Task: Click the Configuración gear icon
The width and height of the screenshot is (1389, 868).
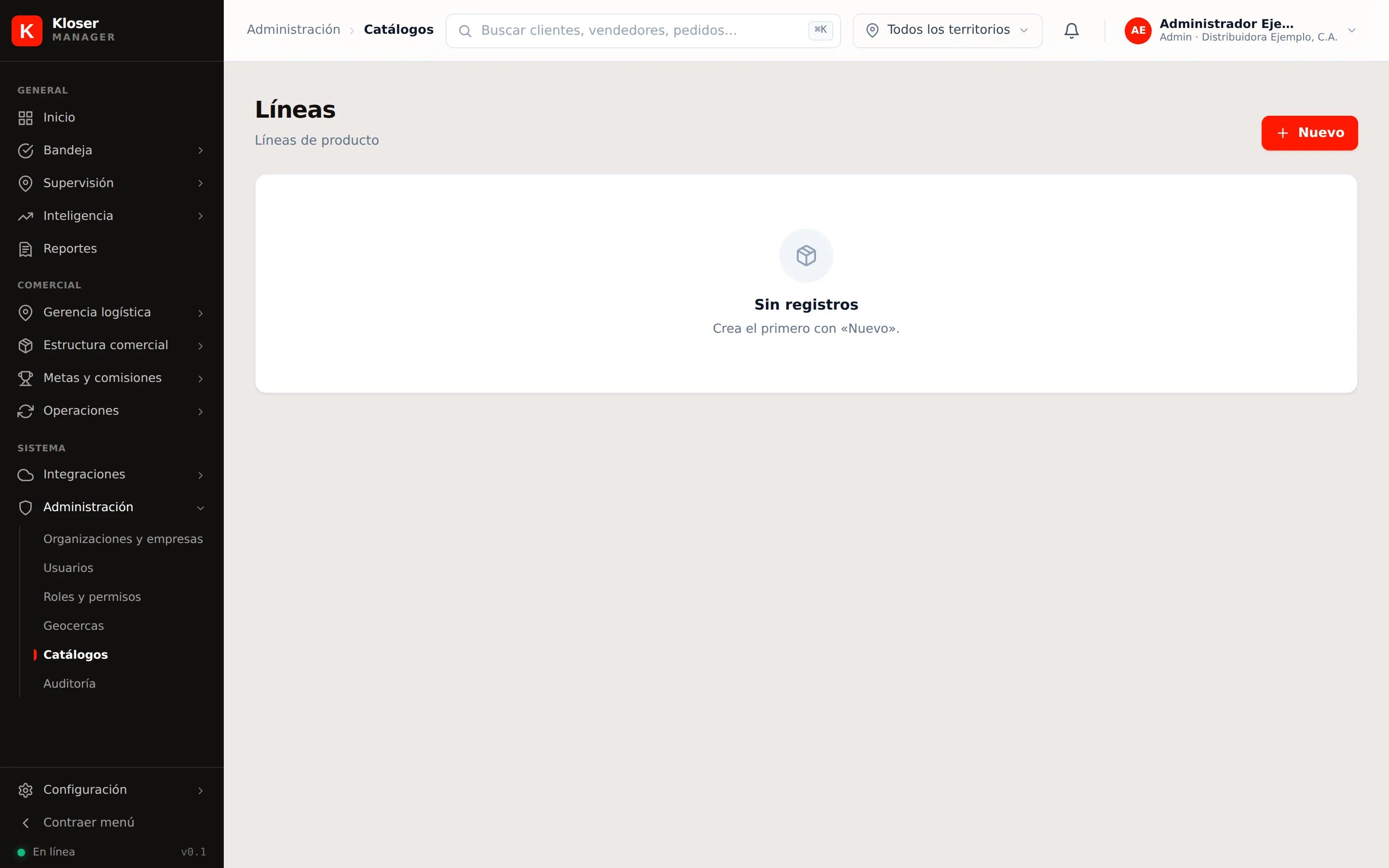Action: pyautogui.click(x=25, y=790)
